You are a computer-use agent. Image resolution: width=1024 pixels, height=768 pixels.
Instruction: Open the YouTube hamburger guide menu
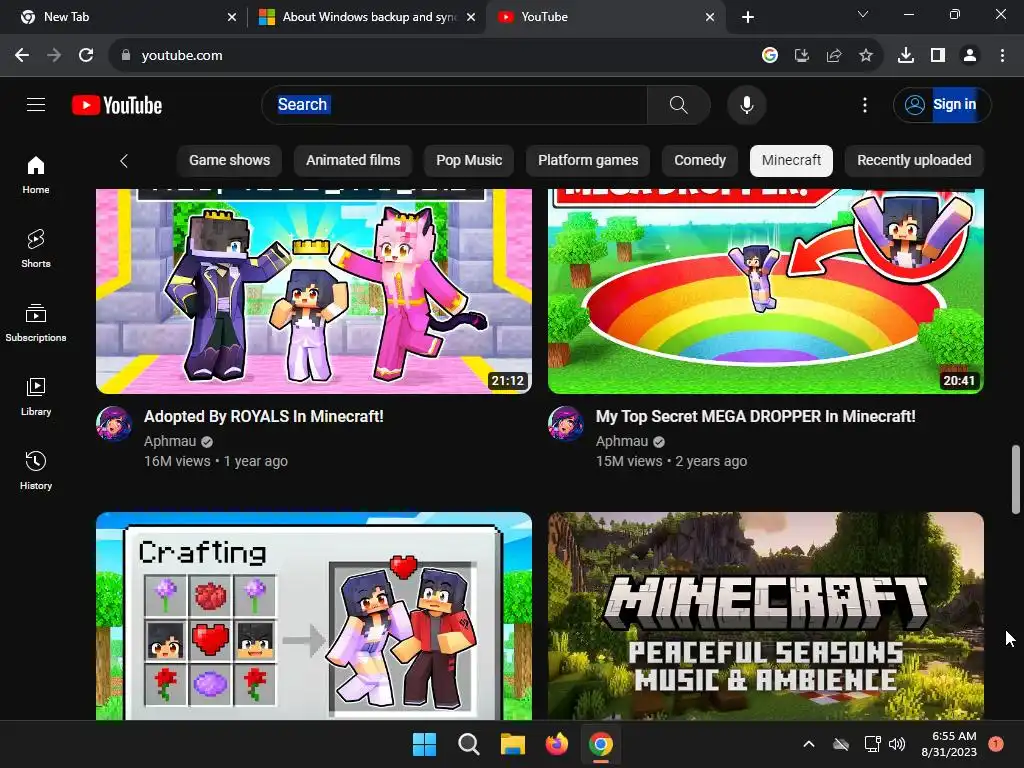[x=36, y=104]
